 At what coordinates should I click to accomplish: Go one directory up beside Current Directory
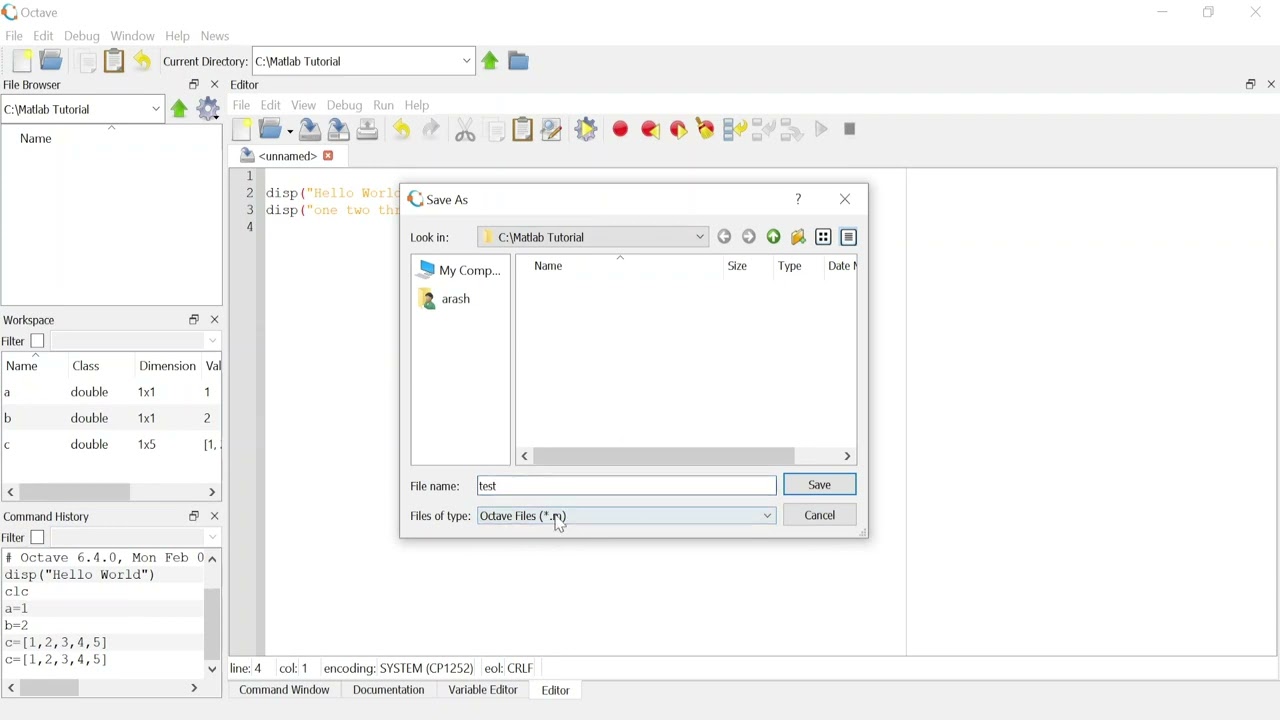pos(490,61)
